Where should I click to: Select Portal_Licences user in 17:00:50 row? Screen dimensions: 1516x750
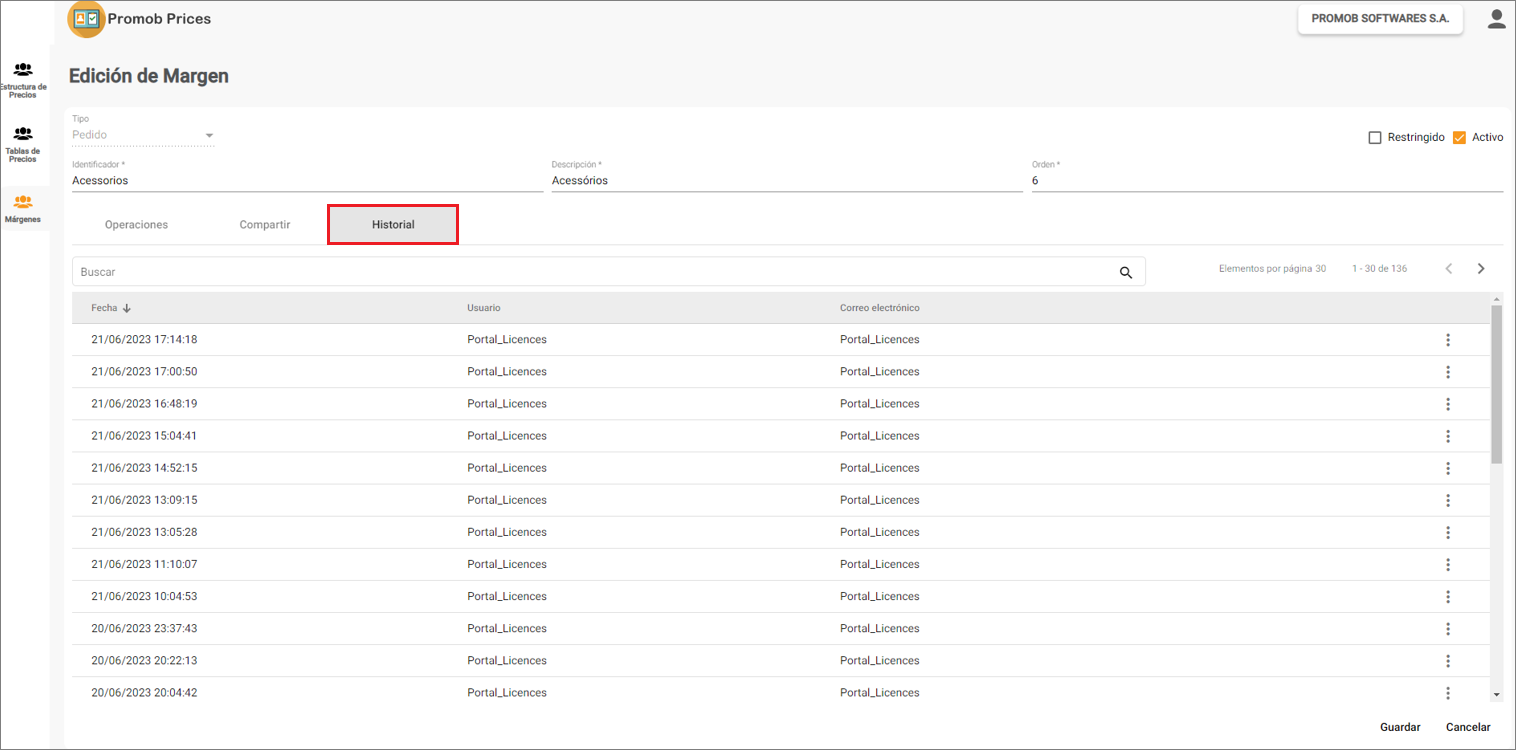[507, 372]
